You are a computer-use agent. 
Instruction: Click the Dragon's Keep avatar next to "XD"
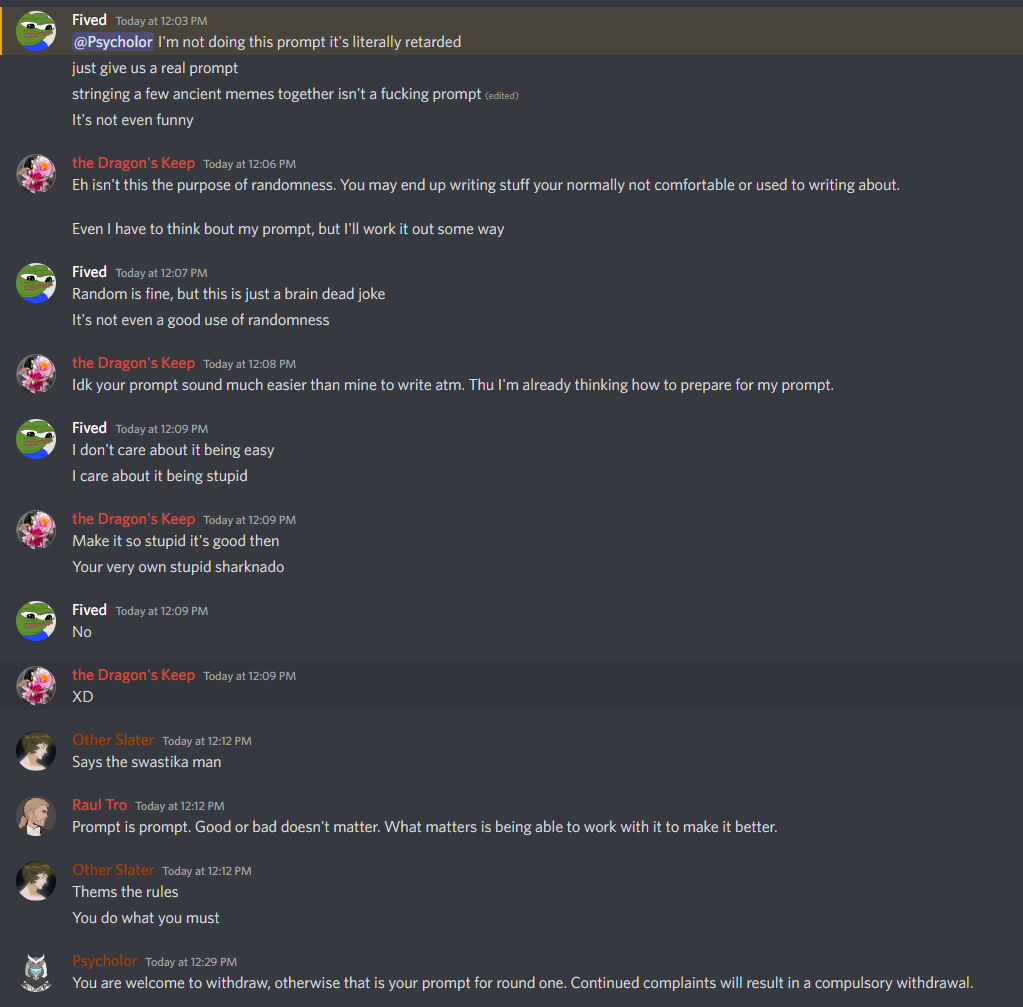(36, 685)
